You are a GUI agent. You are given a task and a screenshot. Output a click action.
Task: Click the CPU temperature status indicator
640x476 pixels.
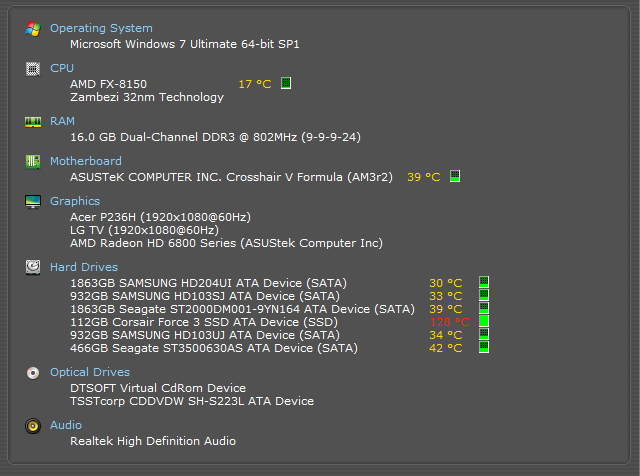coord(286,83)
